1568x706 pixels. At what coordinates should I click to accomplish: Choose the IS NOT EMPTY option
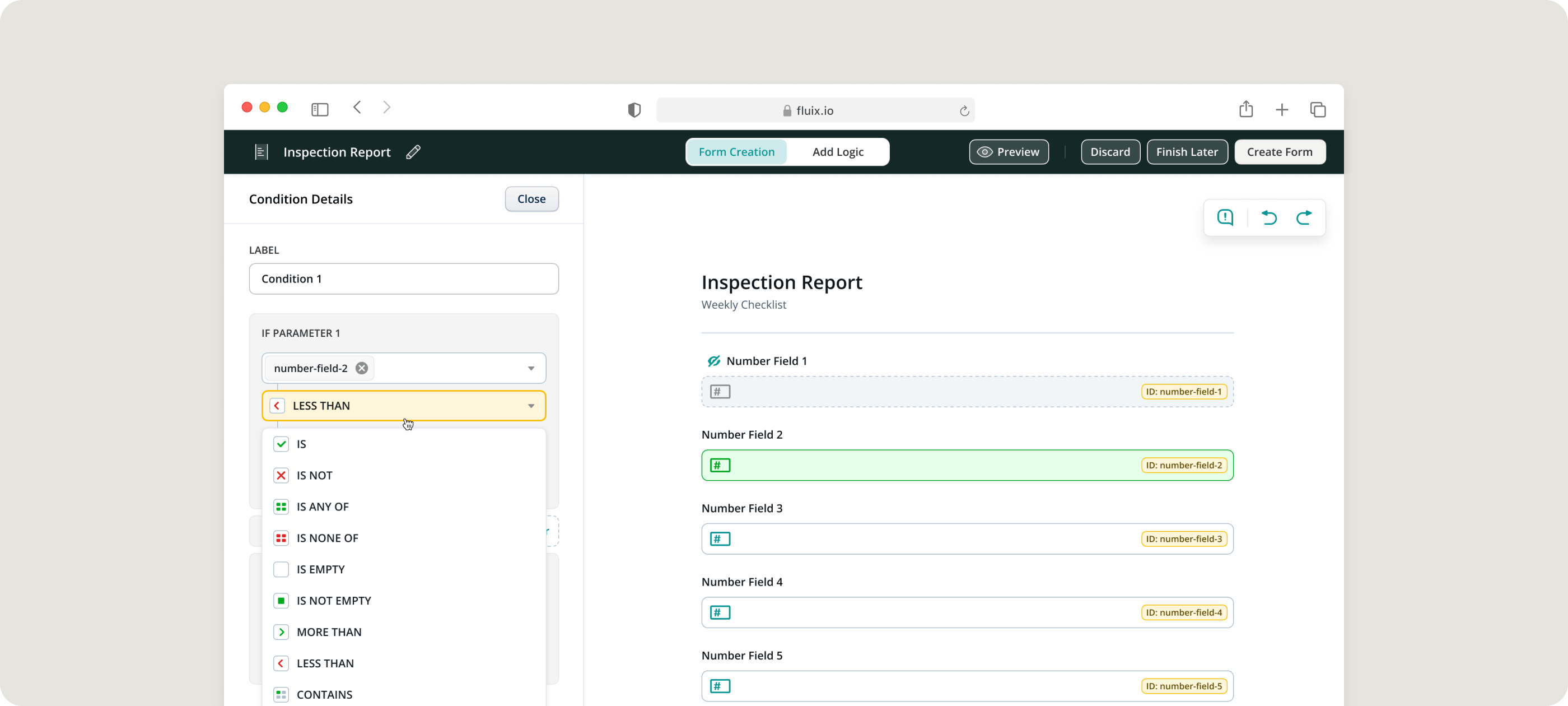[334, 601]
